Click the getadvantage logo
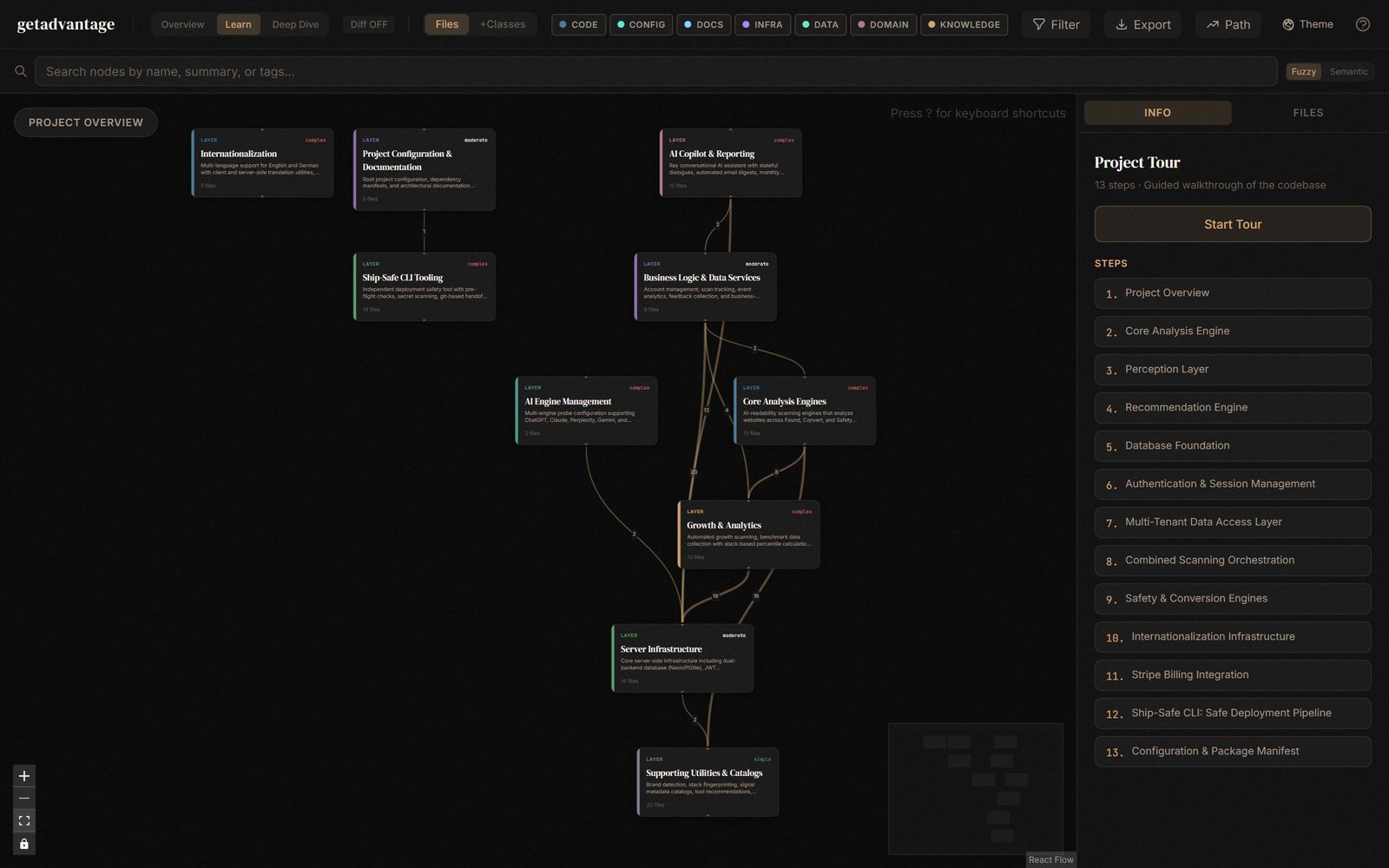This screenshot has height=868, width=1389. coord(66,24)
